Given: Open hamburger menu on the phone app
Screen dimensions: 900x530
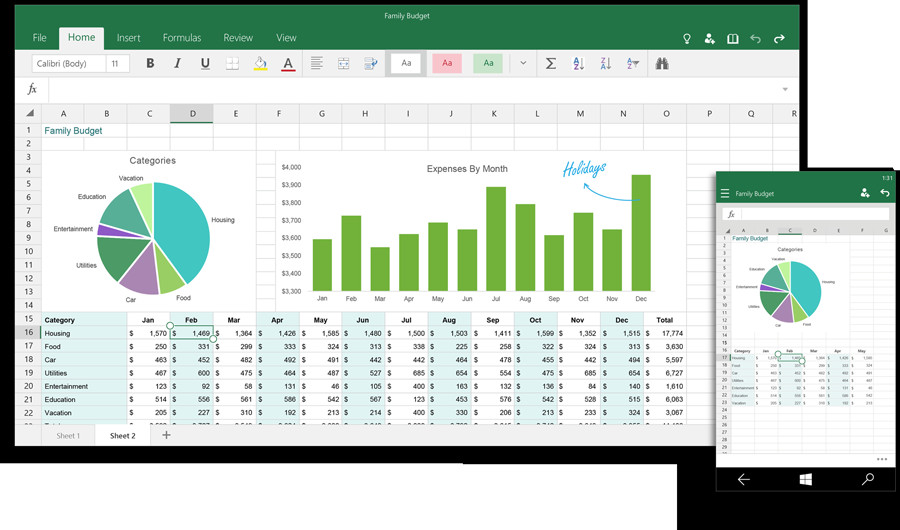Looking at the screenshot, I should [725, 193].
